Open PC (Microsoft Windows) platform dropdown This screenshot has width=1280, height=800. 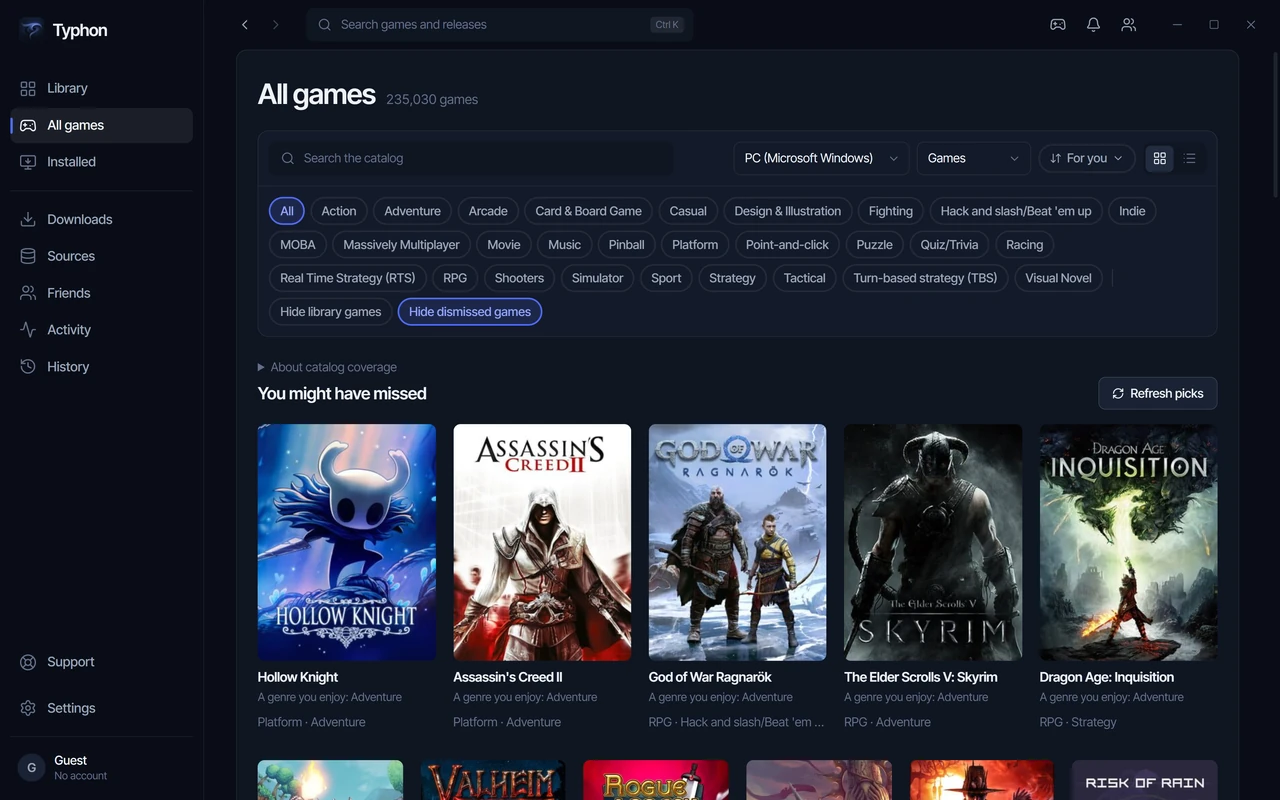point(821,158)
